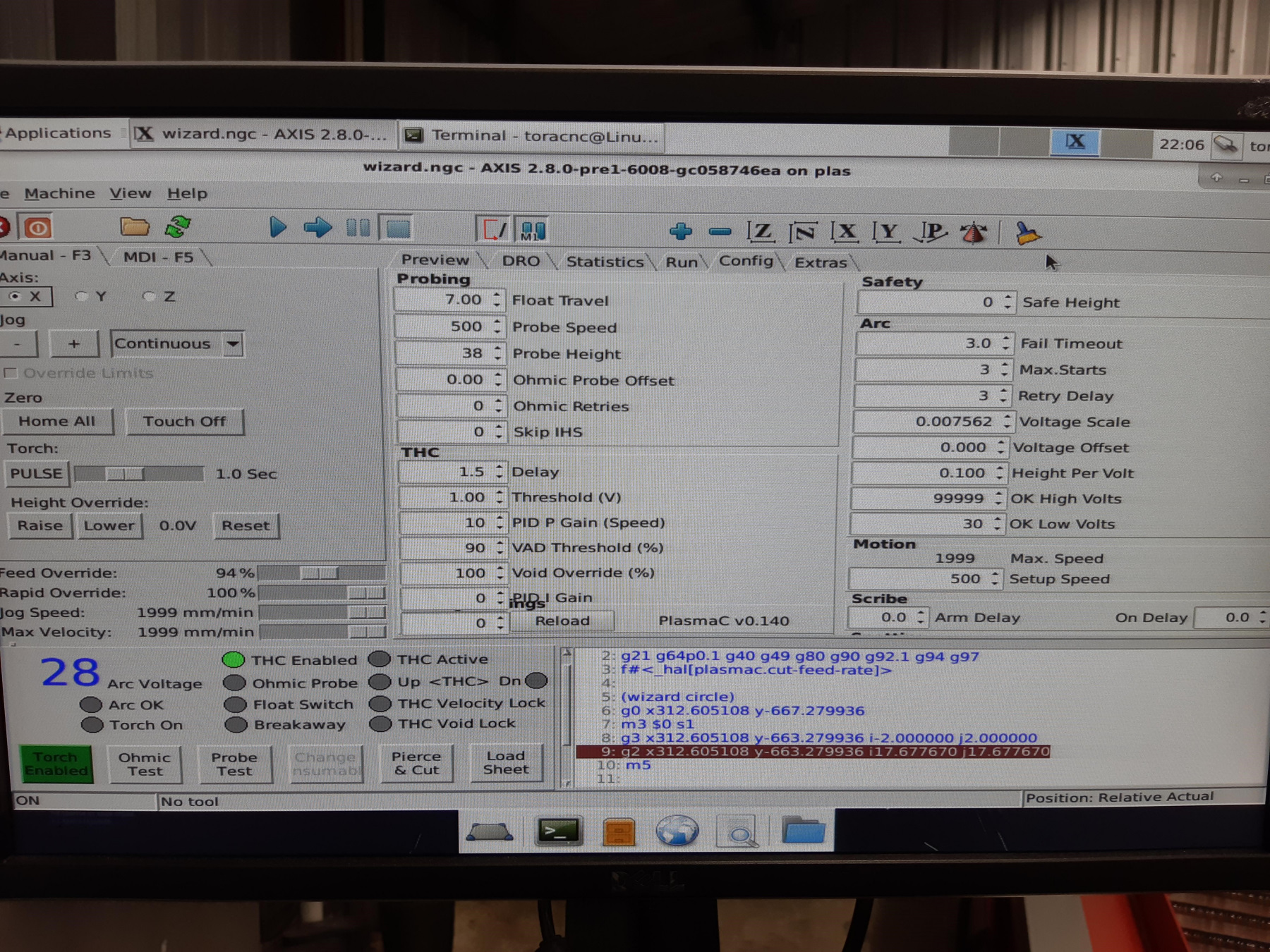
Task: Select the X side view icon
Action: coord(845,231)
